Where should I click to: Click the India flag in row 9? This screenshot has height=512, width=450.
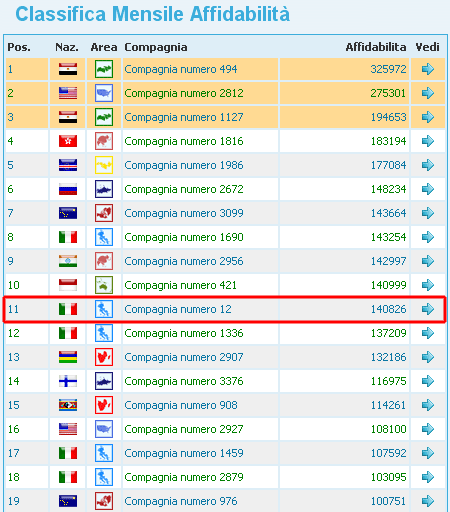[68, 261]
